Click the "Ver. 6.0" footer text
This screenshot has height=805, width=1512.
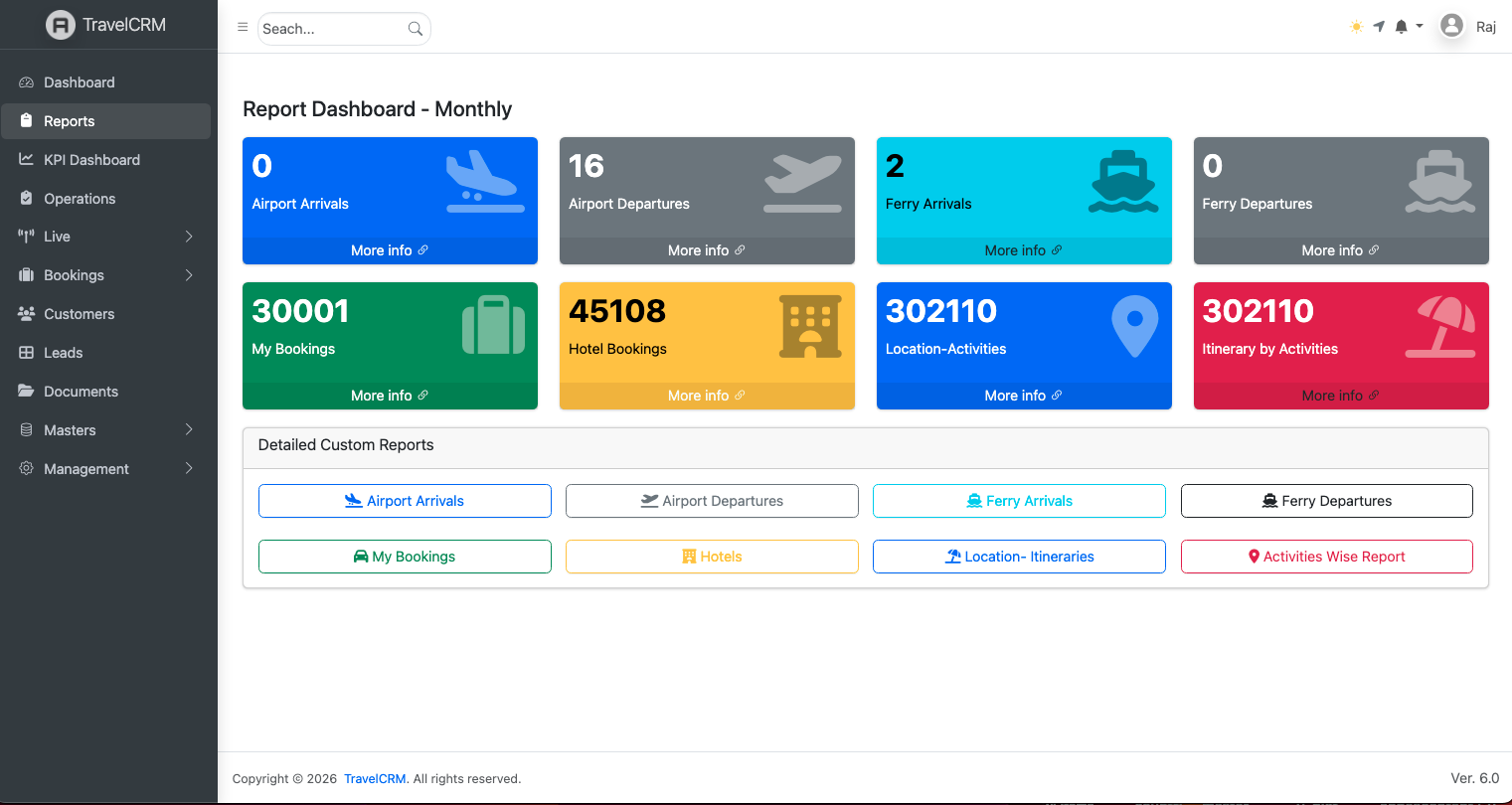[x=1475, y=778]
